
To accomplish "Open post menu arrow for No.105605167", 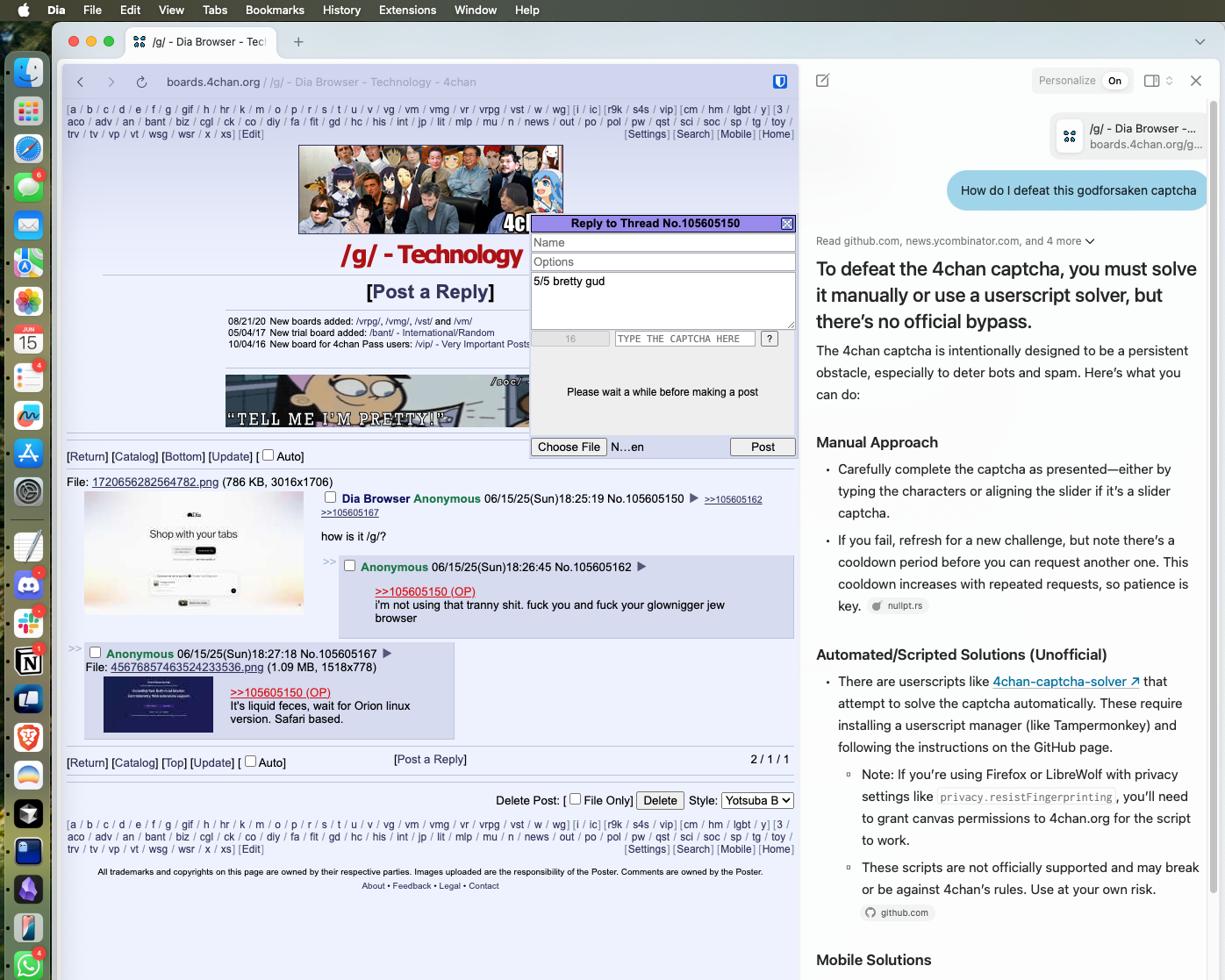I will click(x=387, y=654).
